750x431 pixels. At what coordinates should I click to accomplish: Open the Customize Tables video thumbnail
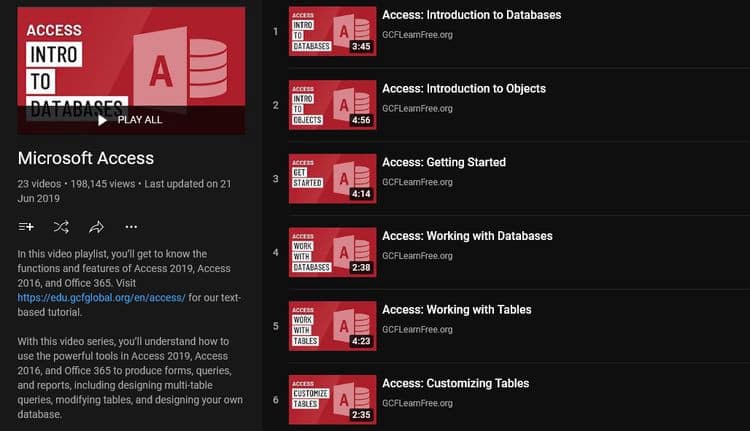coord(332,399)
